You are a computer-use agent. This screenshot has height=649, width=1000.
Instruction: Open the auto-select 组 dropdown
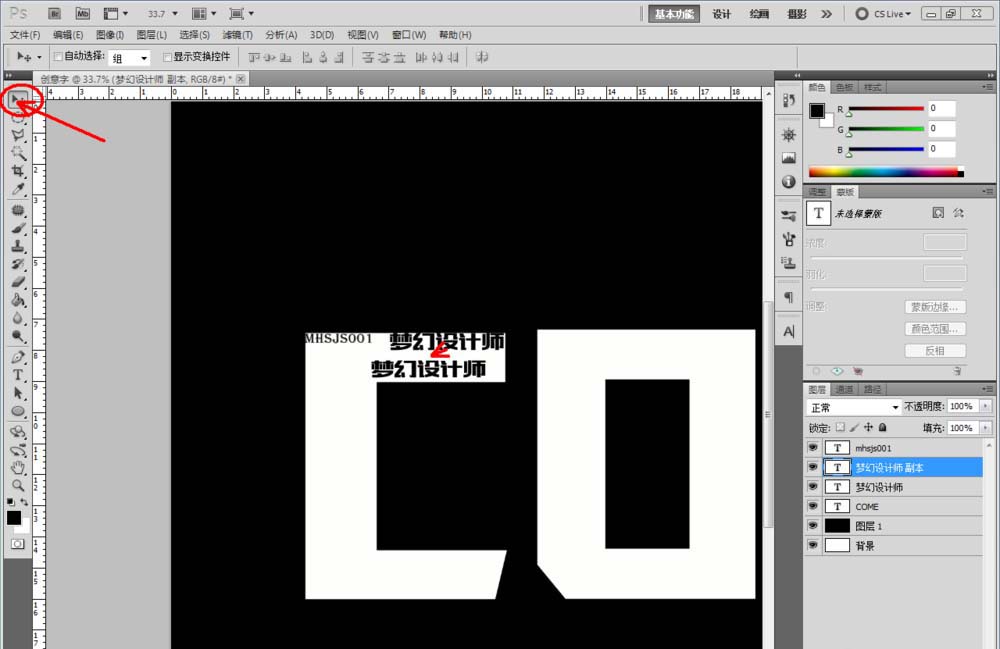129,58
